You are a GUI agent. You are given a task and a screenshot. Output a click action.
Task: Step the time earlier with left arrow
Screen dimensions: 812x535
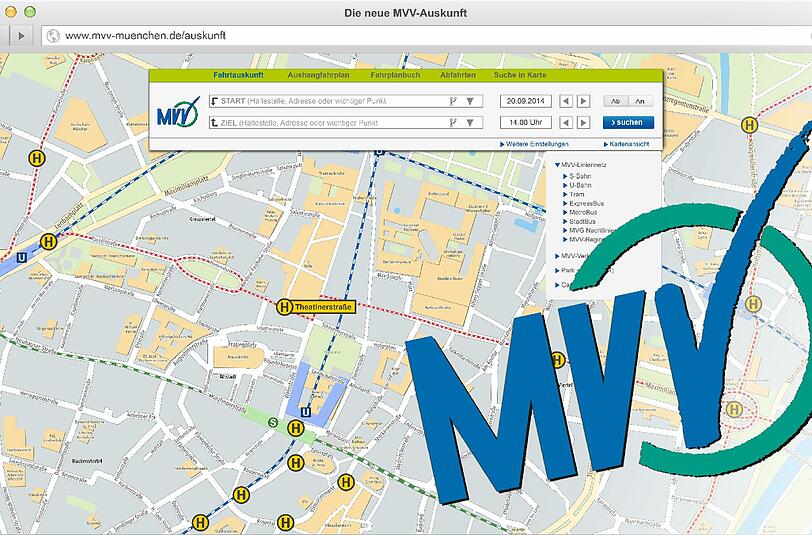(566, 123)
